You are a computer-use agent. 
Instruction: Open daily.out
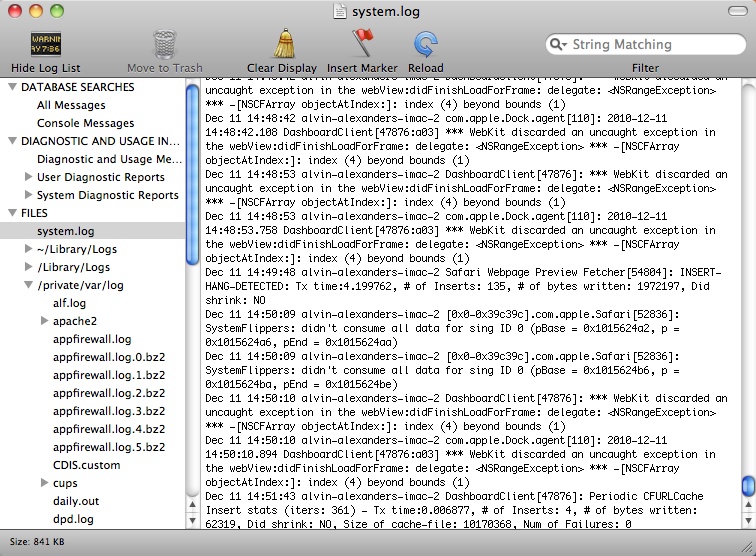[x=76, y=501]
